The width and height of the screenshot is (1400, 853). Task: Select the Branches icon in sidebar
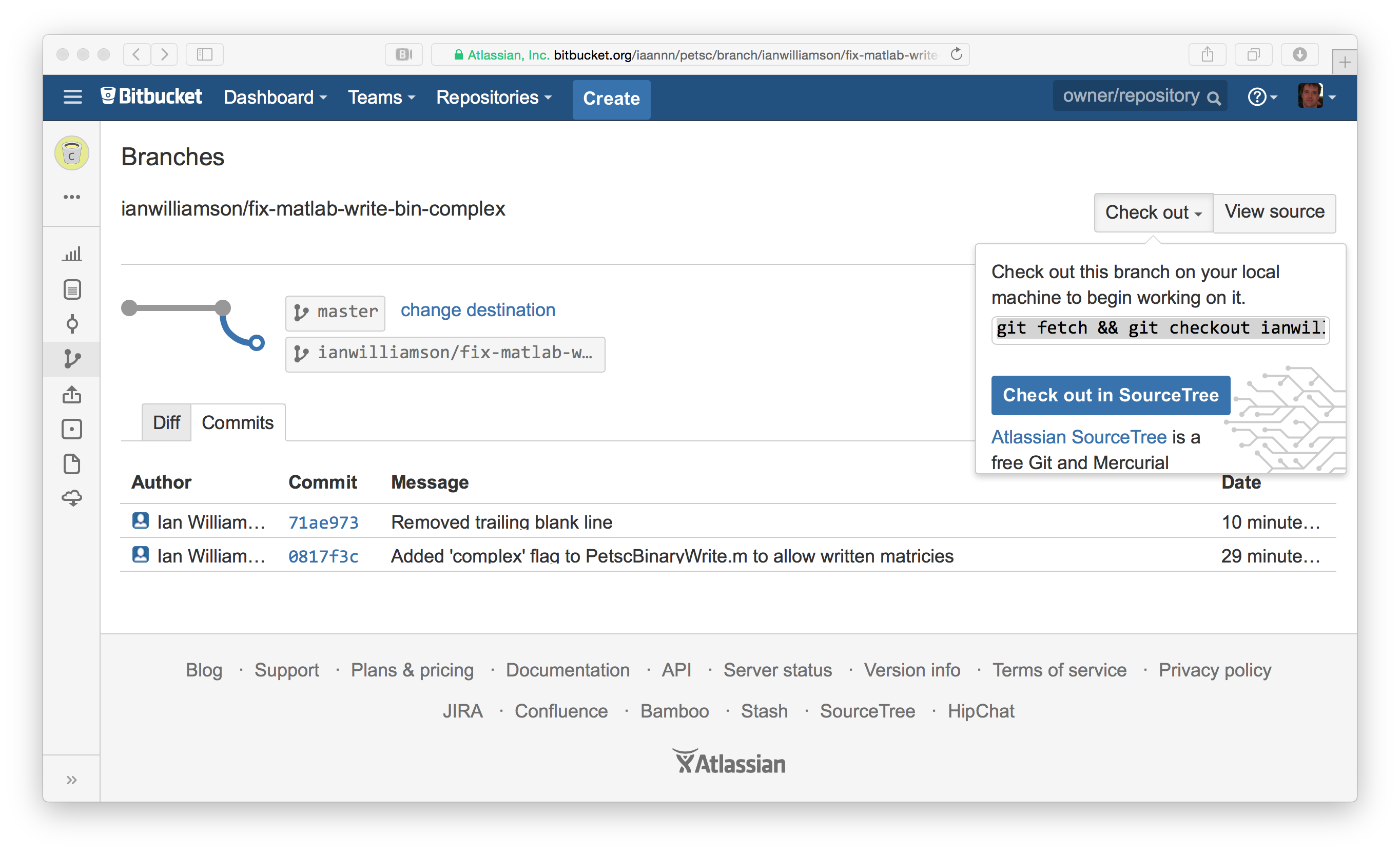pyautogui.click(x=72, y=359)
